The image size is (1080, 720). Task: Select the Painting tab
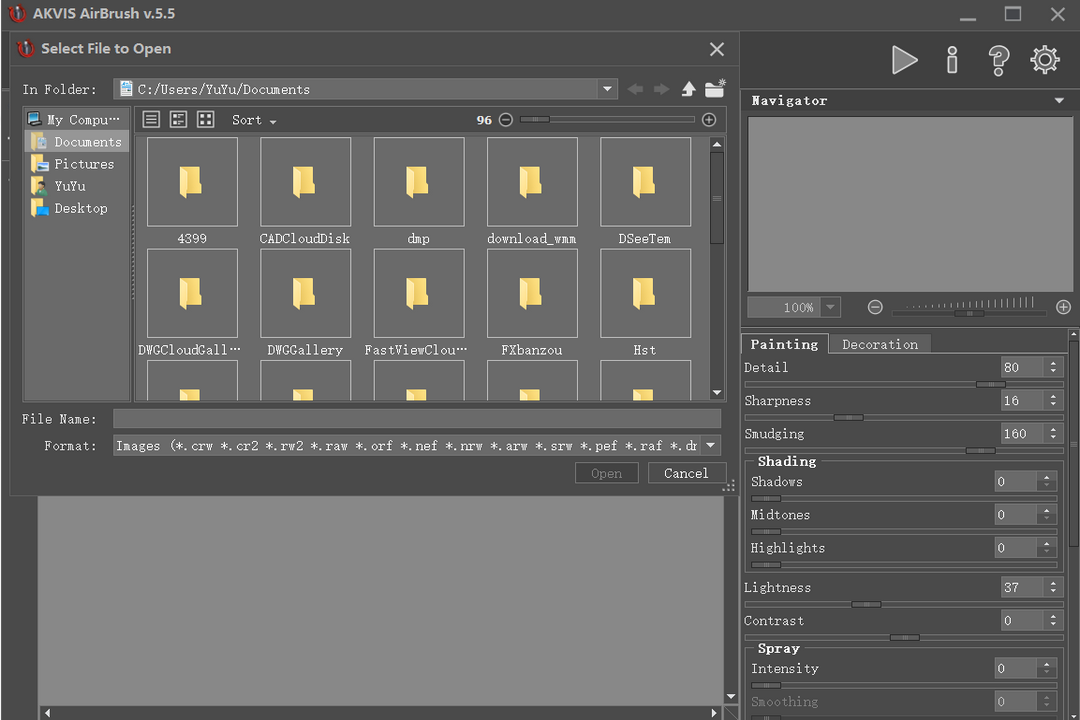[784, 344]
